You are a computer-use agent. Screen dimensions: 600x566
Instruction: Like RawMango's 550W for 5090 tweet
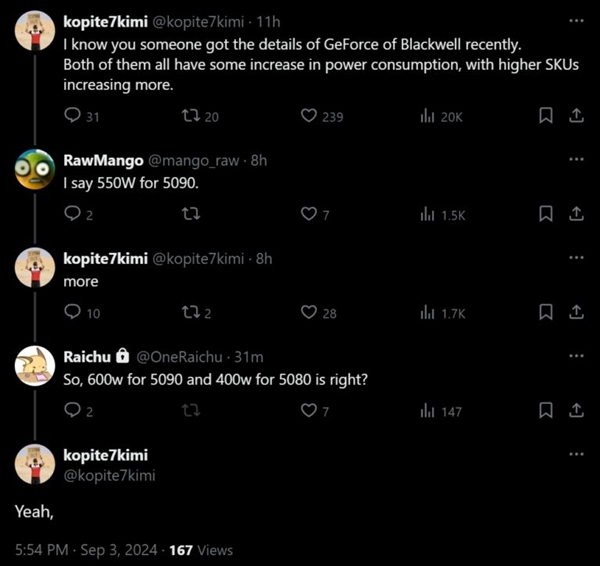309,213
